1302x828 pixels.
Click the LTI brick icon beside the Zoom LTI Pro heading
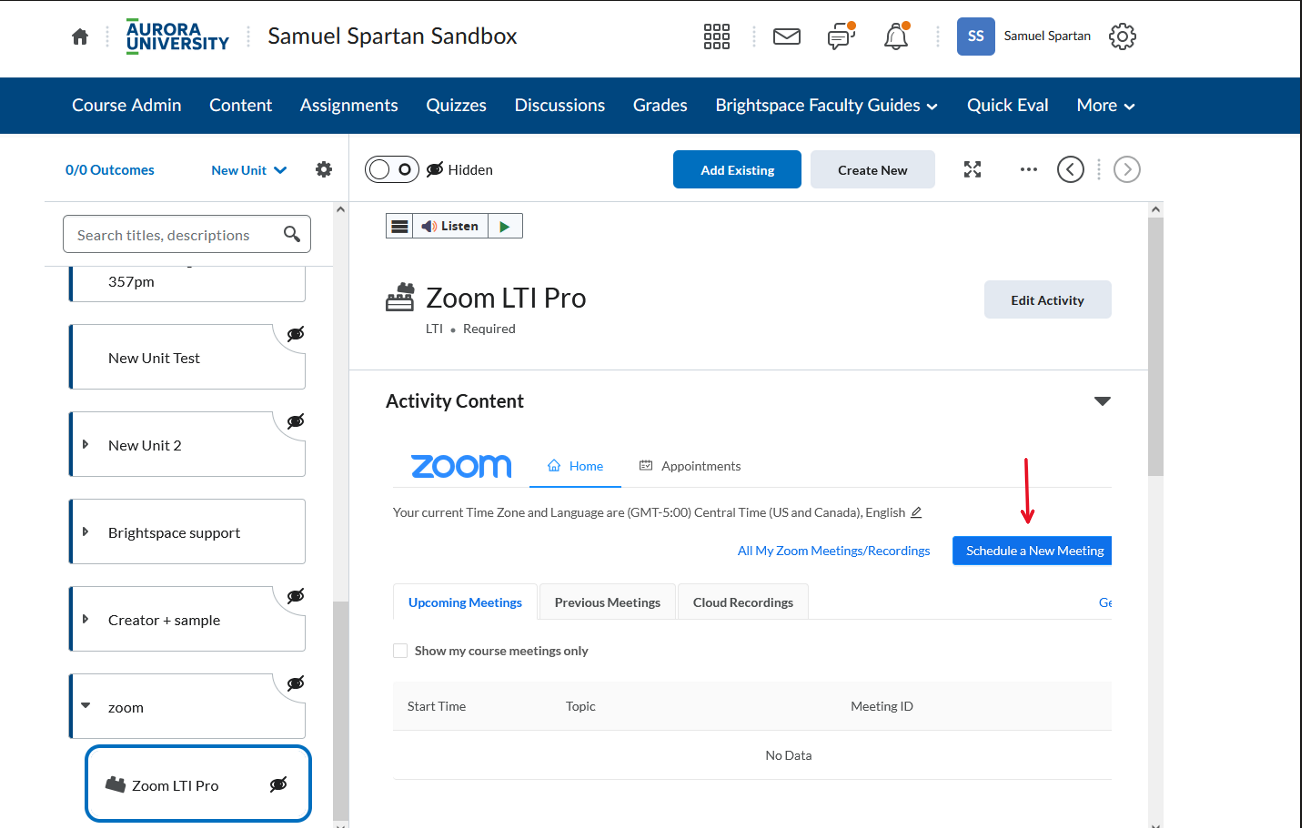point(400,298)
